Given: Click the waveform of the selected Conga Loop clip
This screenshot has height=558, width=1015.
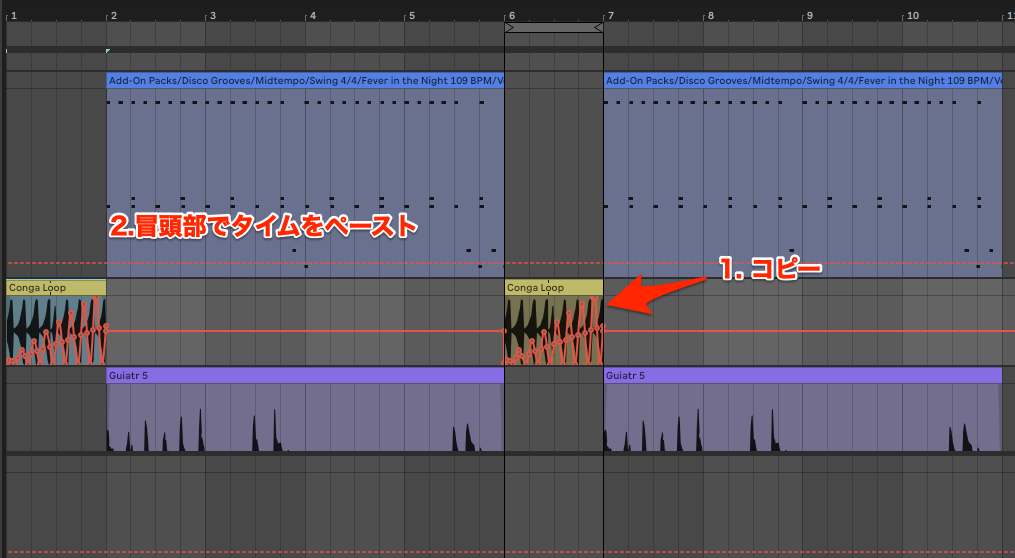Looking at the screenshot, I should click(x=553, y=332).
